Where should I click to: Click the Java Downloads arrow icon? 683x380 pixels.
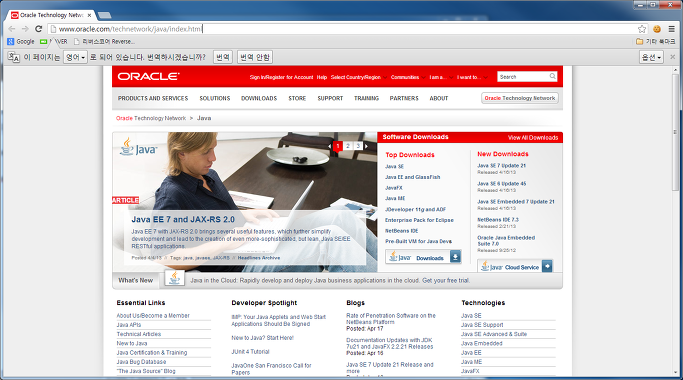pyautogui.click(x=455, y=257)
